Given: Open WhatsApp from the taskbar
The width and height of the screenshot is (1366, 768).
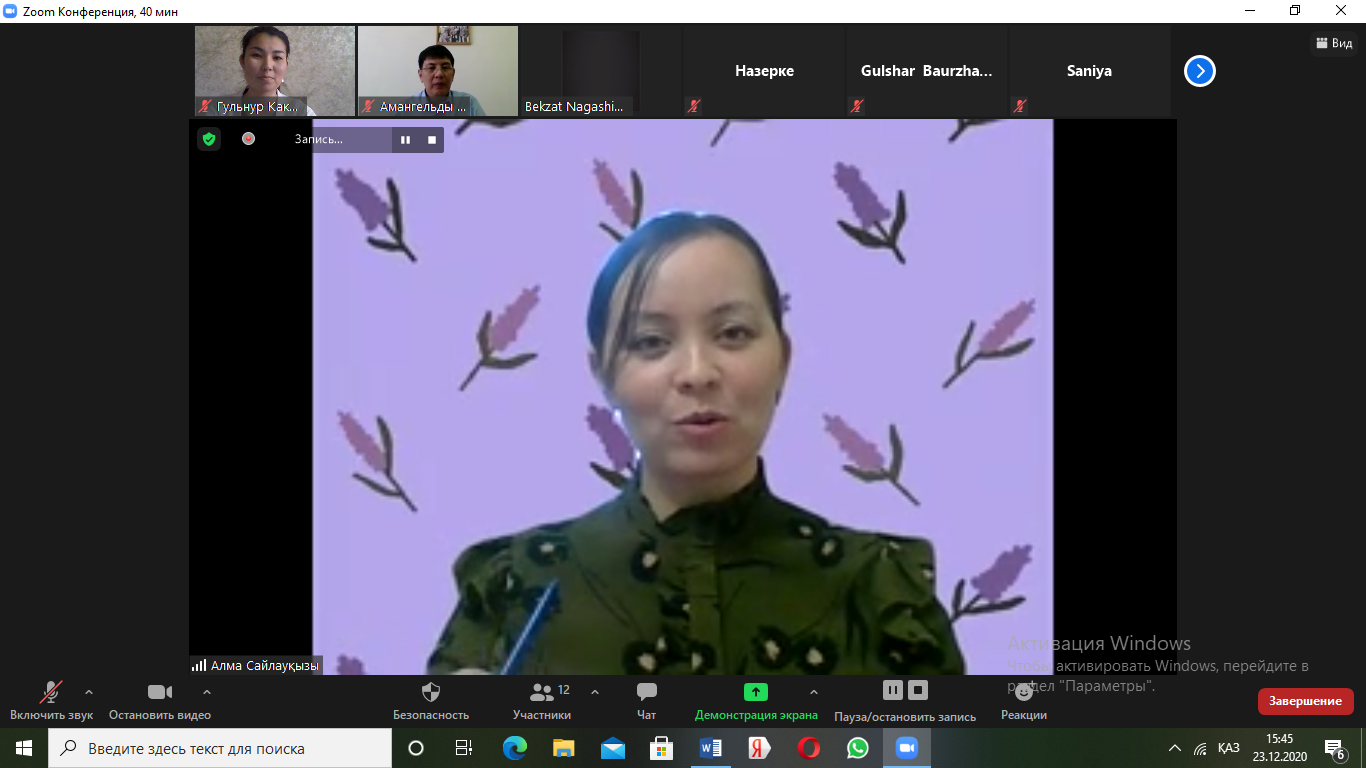Looking at the screenshot, I should tap(858, 748).
